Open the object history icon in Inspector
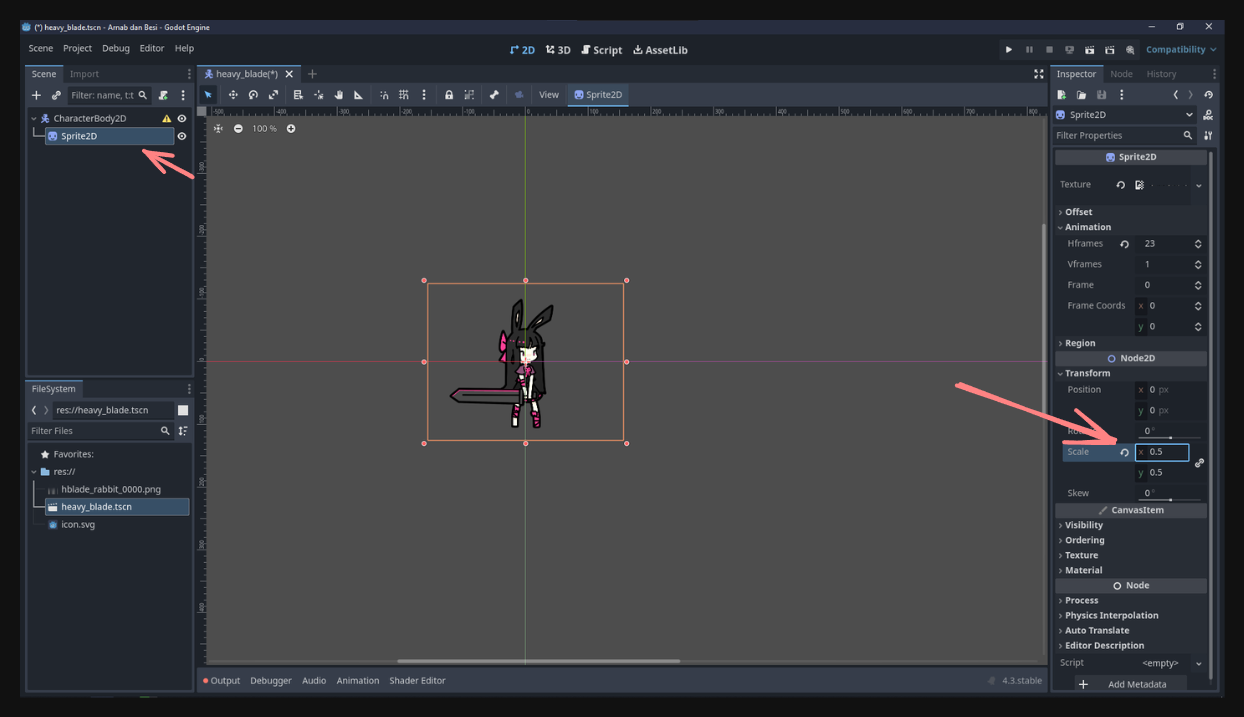Screen dimensions: 1244x717 pyautogui.click(x=1208, y=95)
